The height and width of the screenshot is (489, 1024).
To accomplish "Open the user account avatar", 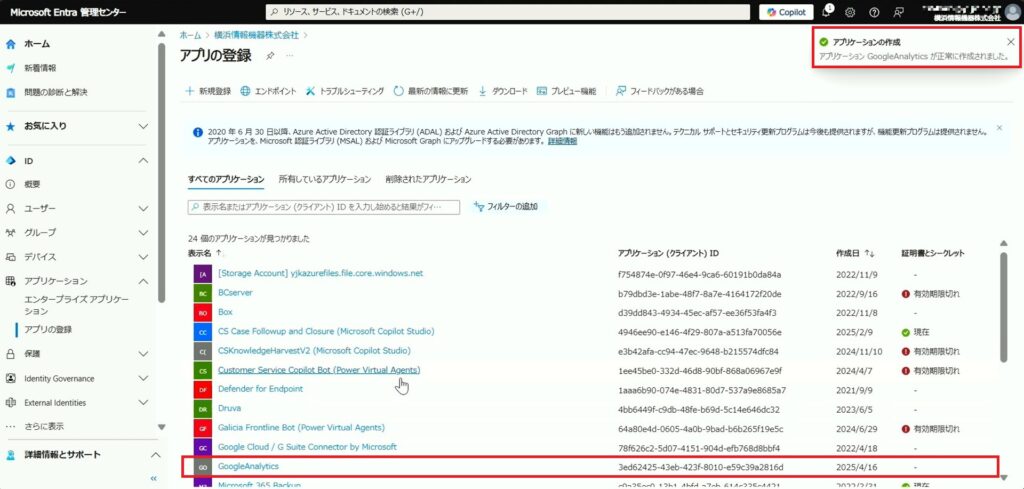I will (x=1012, y=12).
